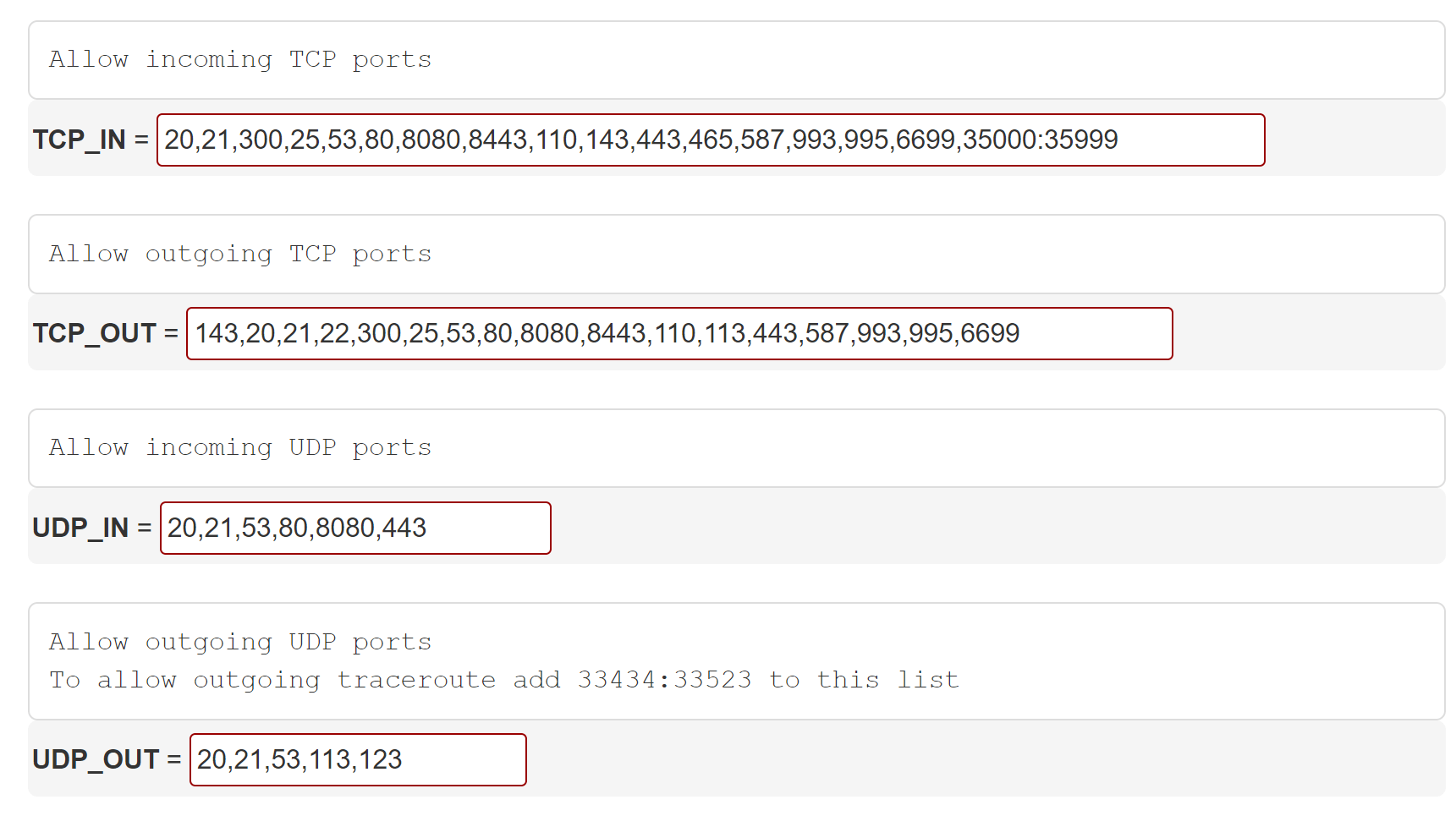The height and width of the screenshot is (816, 1456).
Task: Click the 'Allow outgoing UDP ports' header
Action: tap(239, 641)
